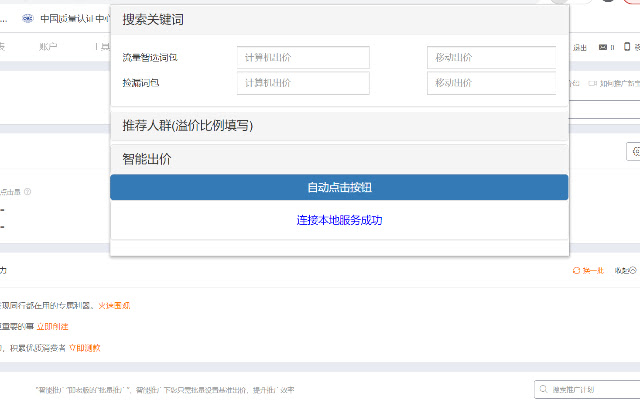Click the 中国质量认证中心 bookmark favicon
Viewport: 640px width, 400px height.
[x=27, y=18]
